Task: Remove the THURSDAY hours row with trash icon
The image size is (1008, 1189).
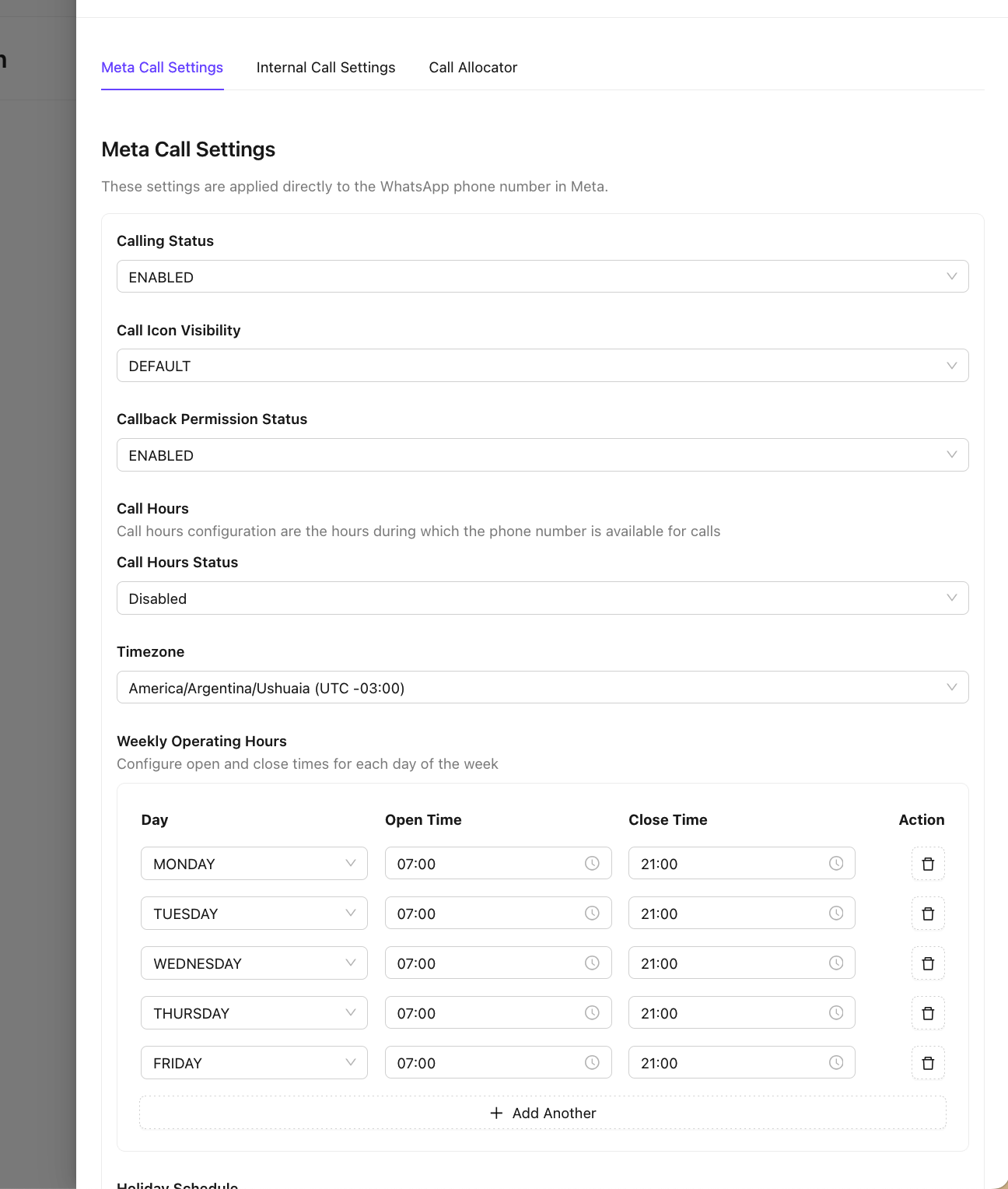Action: [928, 1013]
